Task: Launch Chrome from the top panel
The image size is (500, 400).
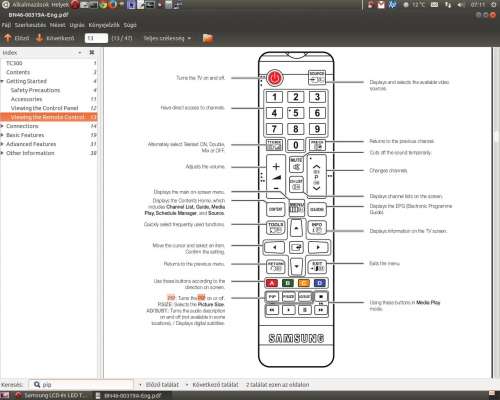Action: click(103, 5)
